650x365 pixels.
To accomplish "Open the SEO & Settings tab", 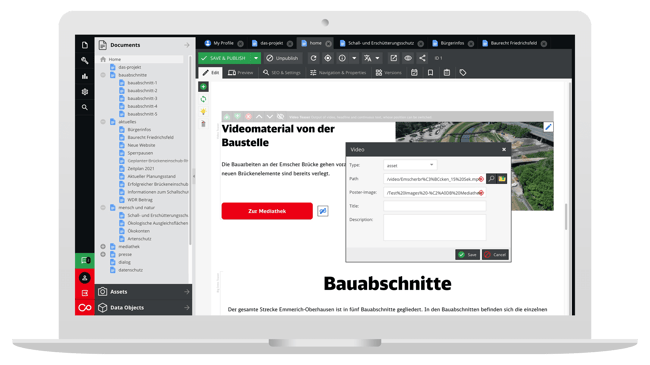I will click(282, 73).
